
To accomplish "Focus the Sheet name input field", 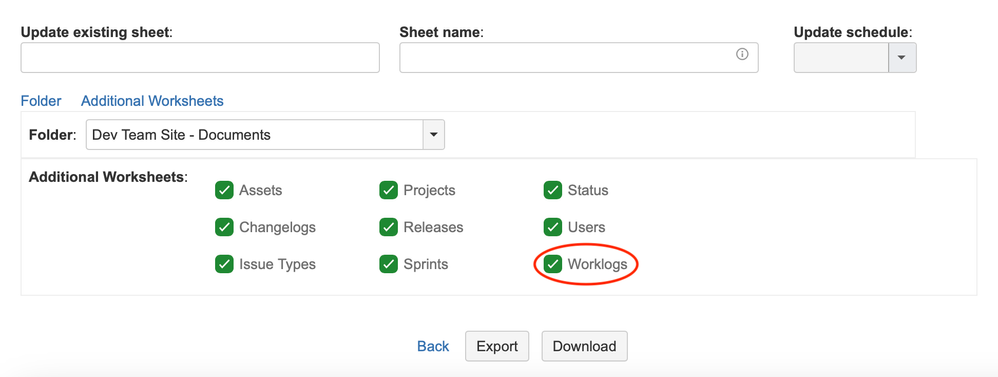I will [579, 58].
